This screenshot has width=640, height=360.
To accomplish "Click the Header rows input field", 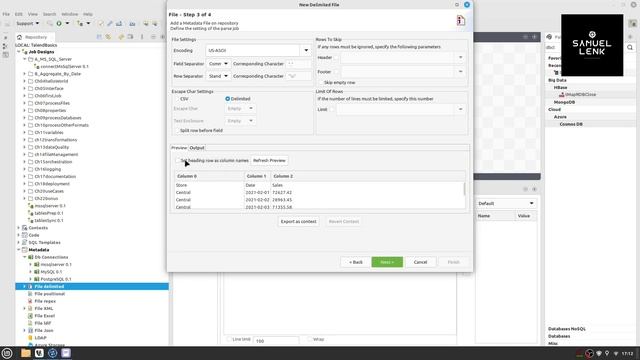I will click(x=398, y=58).
